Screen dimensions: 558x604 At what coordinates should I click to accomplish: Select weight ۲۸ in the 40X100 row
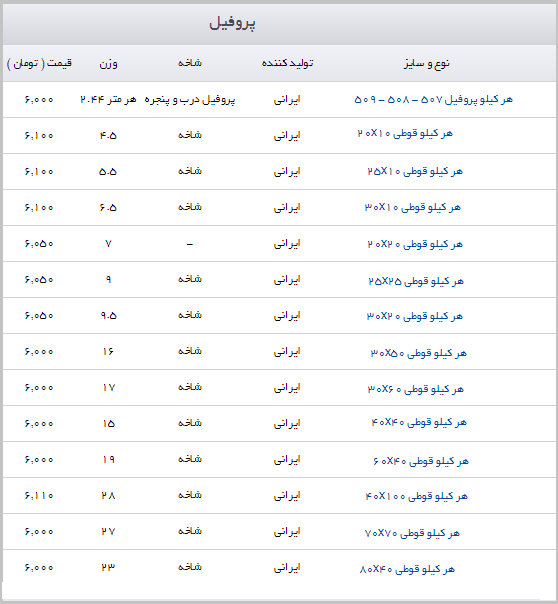pyautogui.click(x=109, y=496)
